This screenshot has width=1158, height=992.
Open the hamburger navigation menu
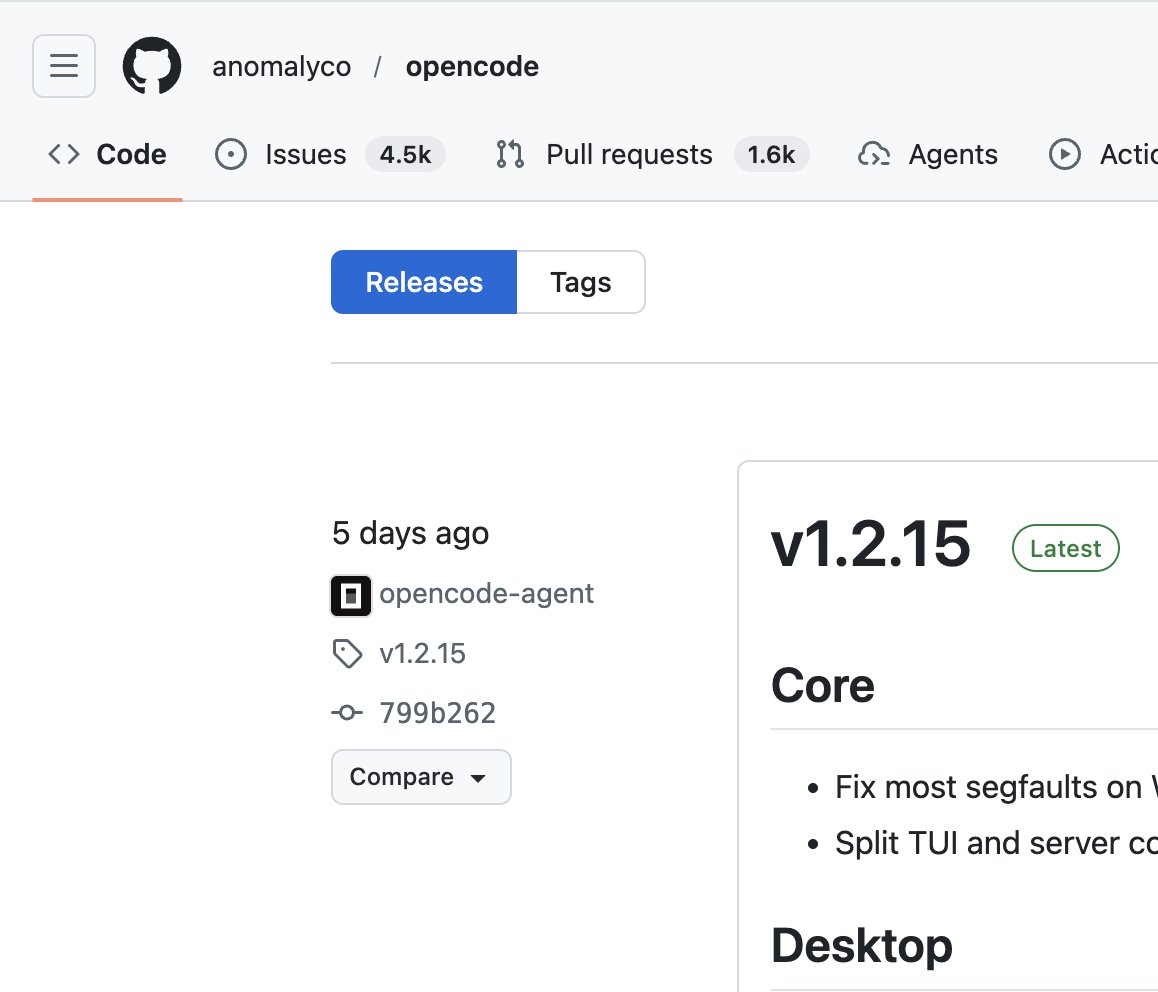(x=64, y=66)
